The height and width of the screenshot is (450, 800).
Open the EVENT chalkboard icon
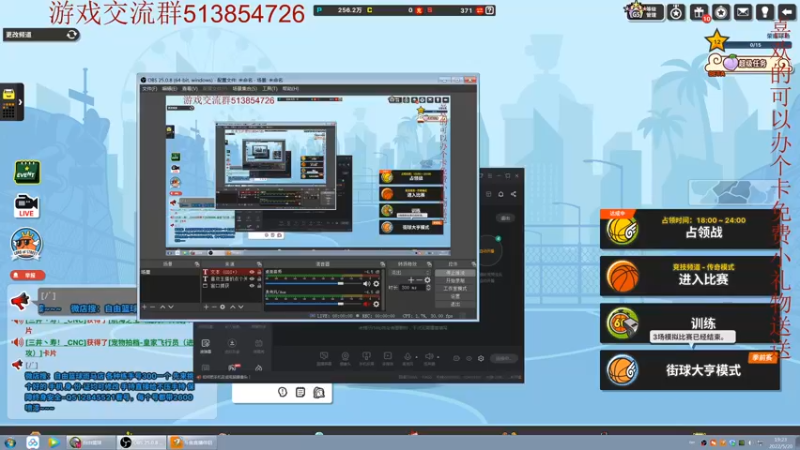[x=27, y=172]
